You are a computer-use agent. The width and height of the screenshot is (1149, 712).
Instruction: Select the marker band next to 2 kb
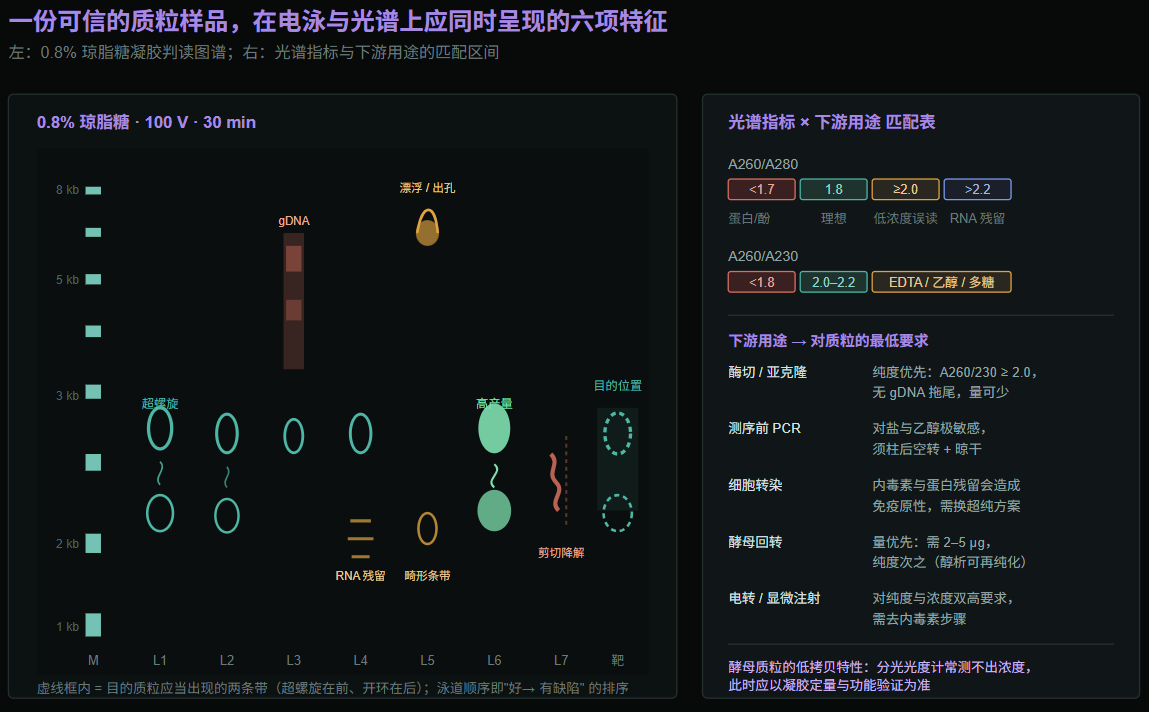tap(93, 543)
